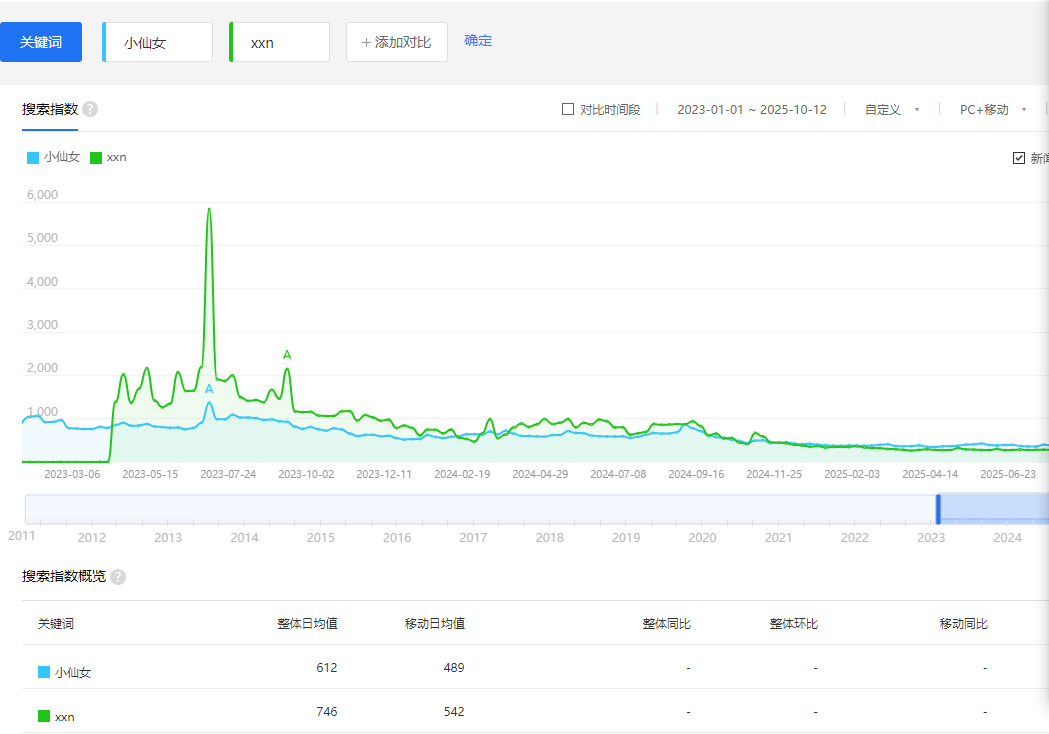Viewport: 1049px width, 734px height.
Task: Click the xxn keyword input field
Action: pyautogui.click(x=281, y=43)
